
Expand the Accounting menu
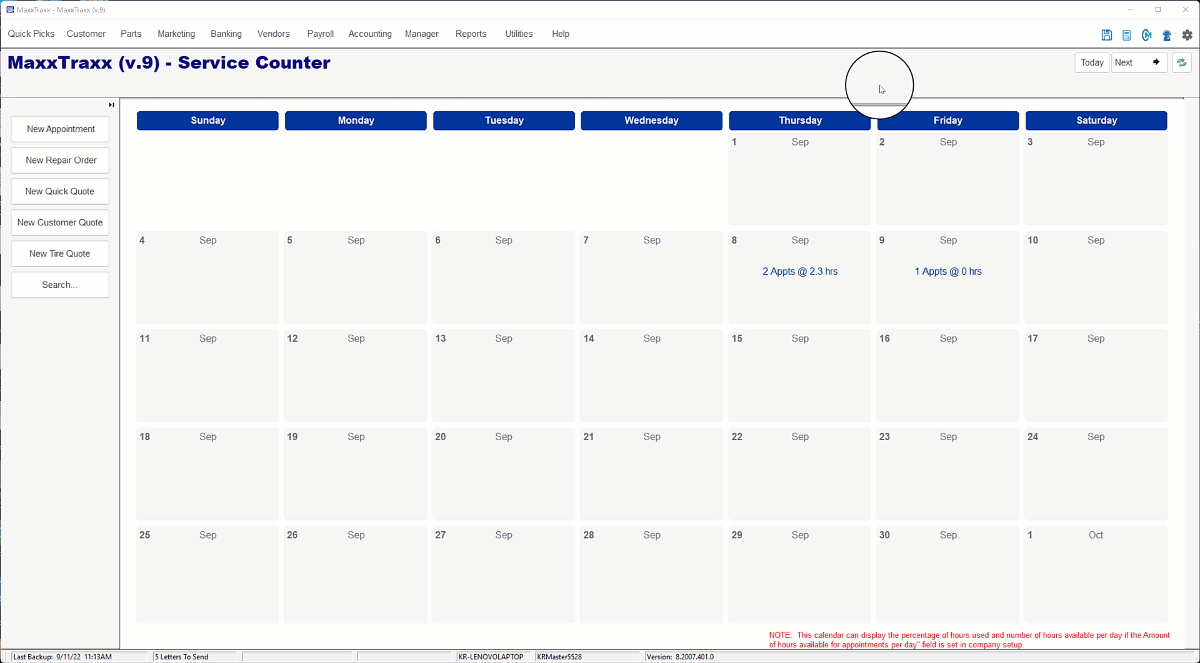pyautogui.click(x=370, y=34)
